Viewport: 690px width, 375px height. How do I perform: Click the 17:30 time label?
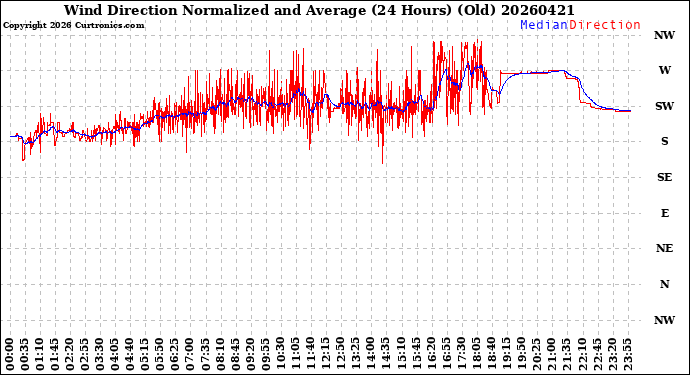pyautogui.click(x=462, y=354)
